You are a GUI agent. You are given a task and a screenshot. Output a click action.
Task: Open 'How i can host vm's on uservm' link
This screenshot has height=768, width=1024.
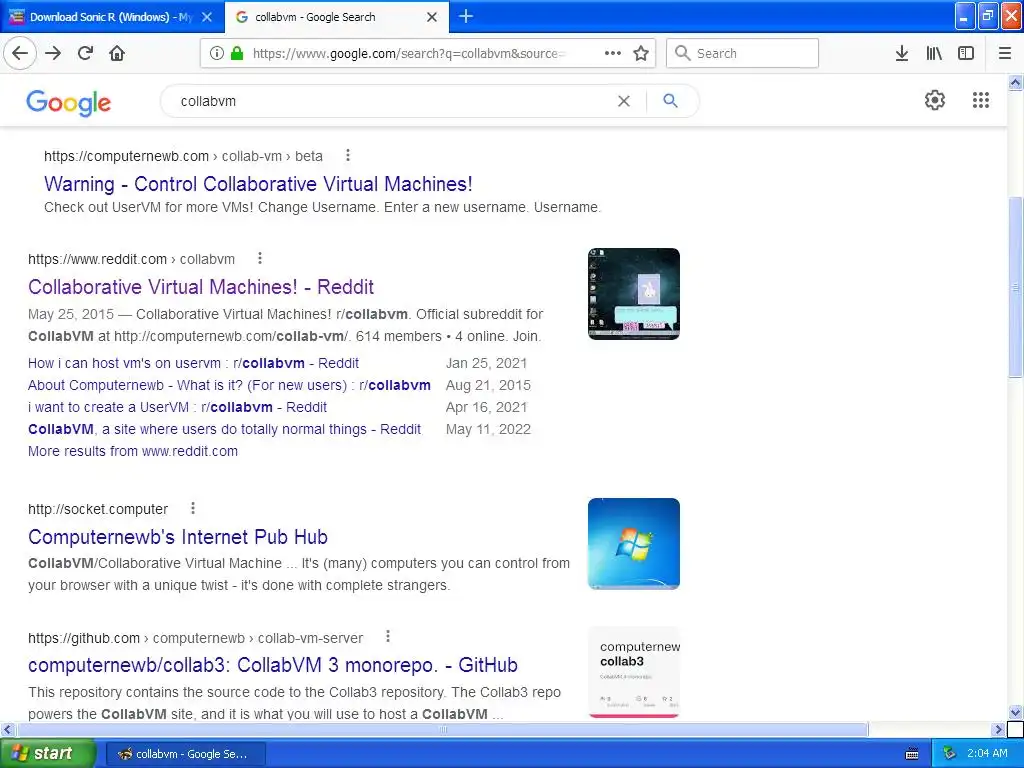(x=193, y=363)
